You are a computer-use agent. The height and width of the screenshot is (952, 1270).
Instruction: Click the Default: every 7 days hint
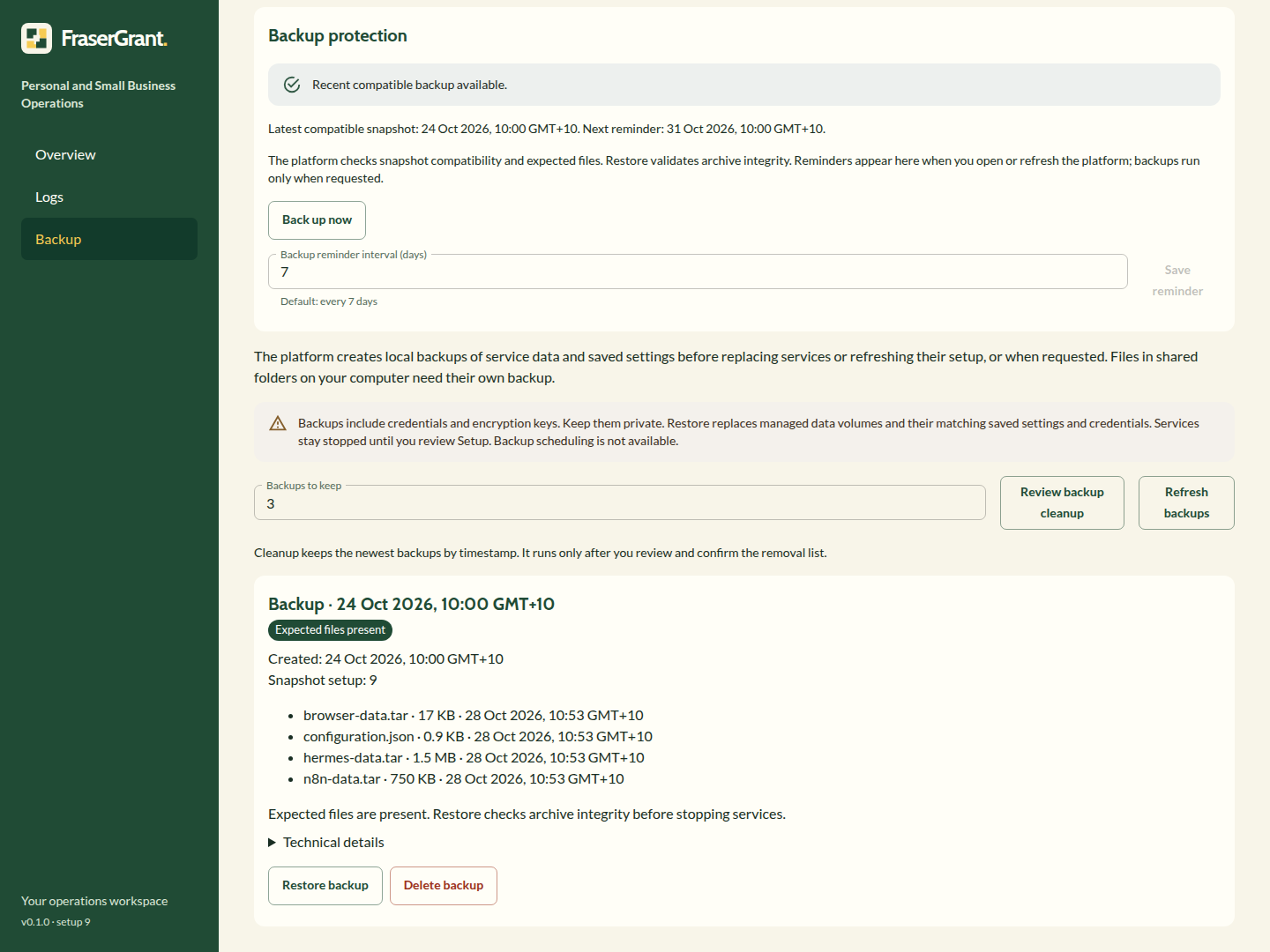329,301
